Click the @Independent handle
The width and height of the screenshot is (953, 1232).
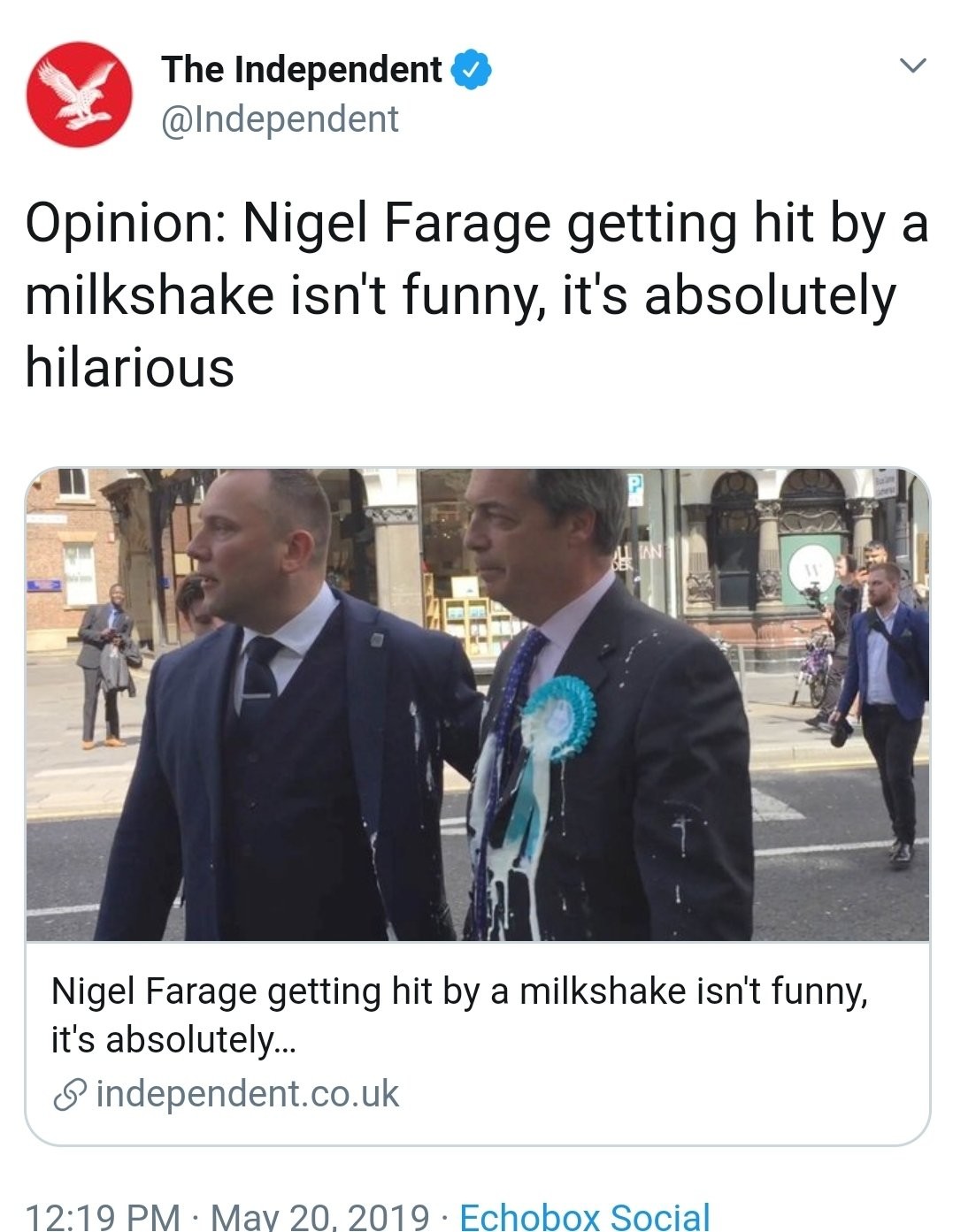pyautogui.click(x=280, y=119)
